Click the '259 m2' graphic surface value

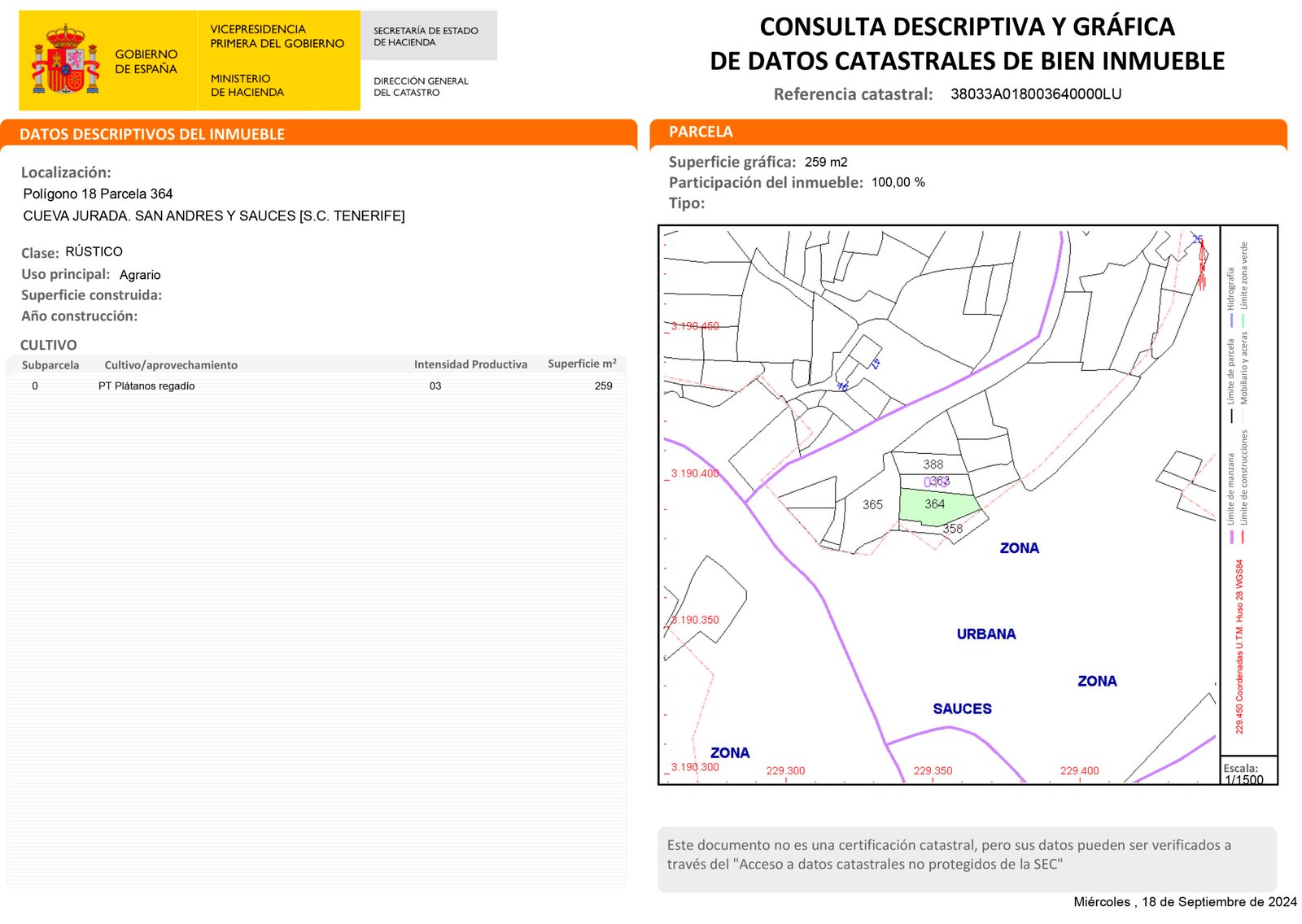826,162
